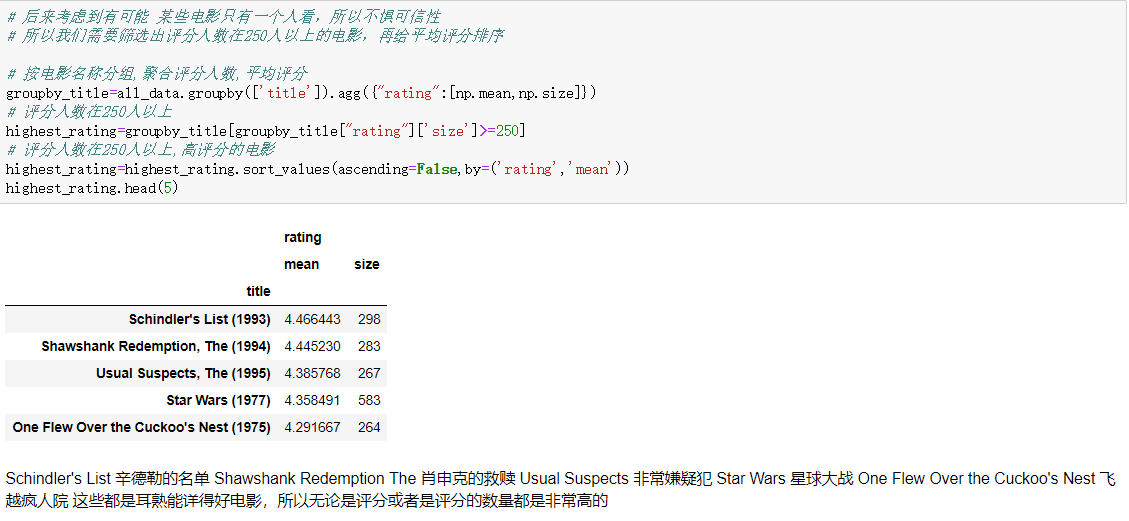This screenshot has height=521, width=1129.
Task: Click the sort_values code line
Action: [318, 169]
